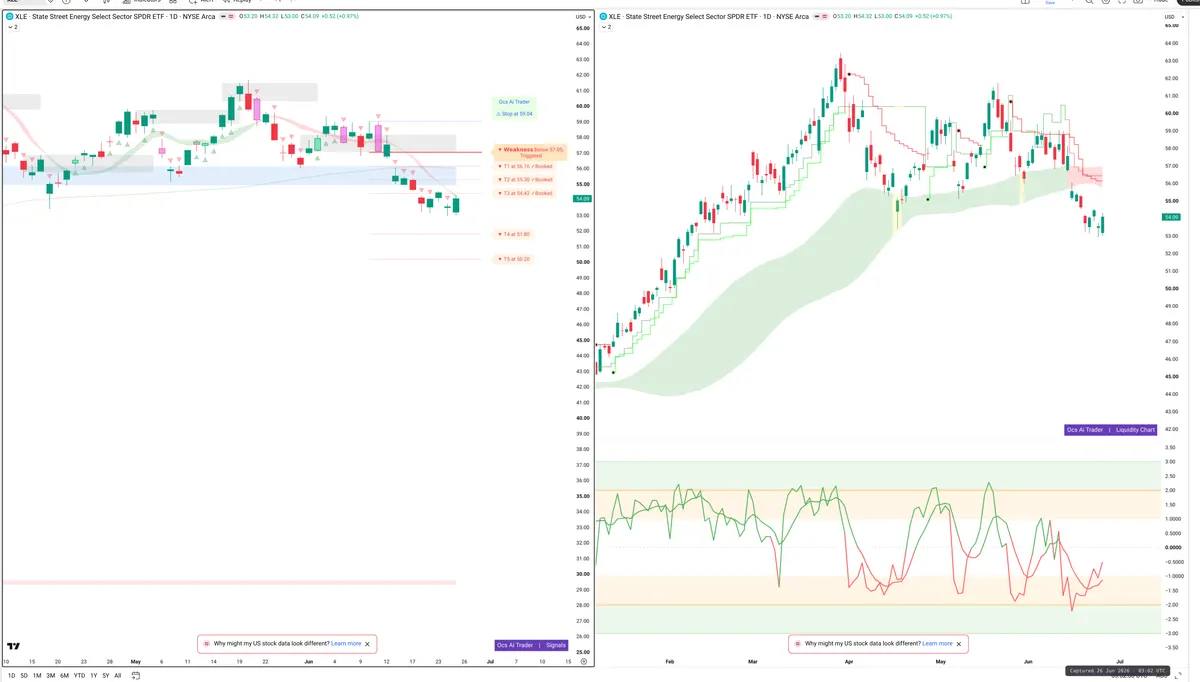Expand indicators legend on left chart
Image resolution: width=1200 pixels, height=682 pixels.
pos(13,27)
